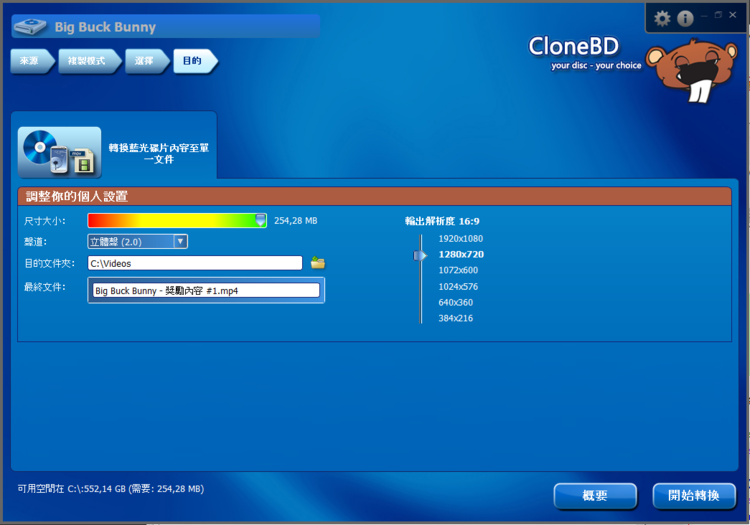Select 384x216 output resolution

click(455, 318)
